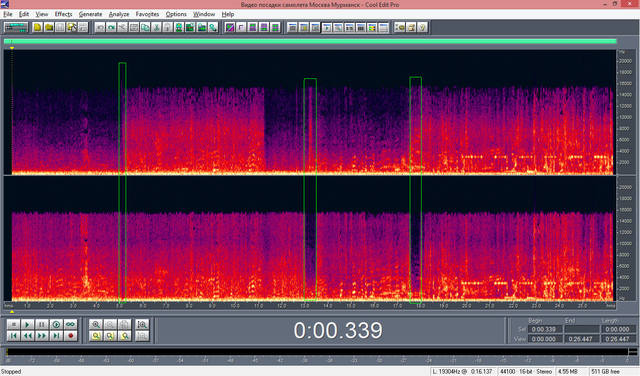Create a new file with the yellow page icon
Screen dimensions: 640x376
[38, 27]
